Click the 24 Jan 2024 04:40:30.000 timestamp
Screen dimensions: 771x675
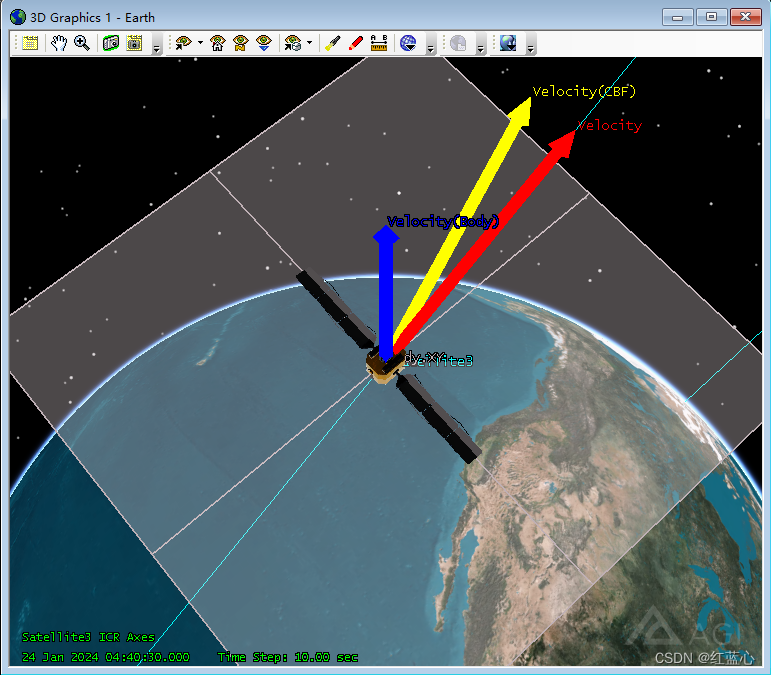106,657
